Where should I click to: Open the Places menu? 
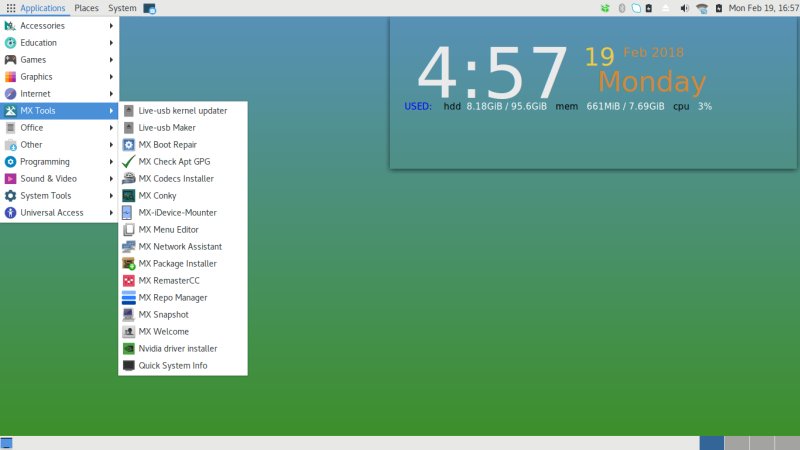pos(86,8)
